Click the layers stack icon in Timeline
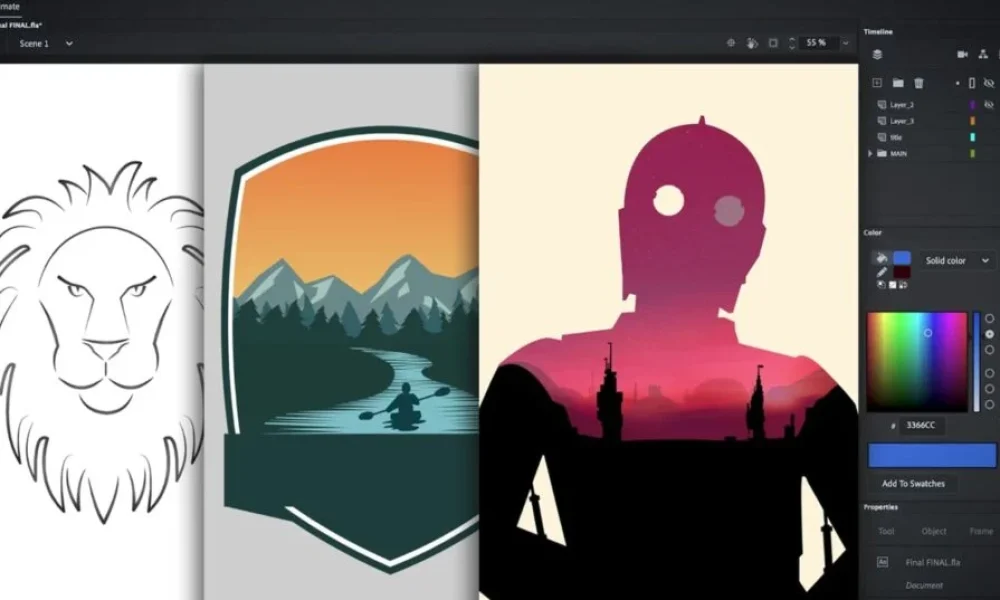 (x=878, y=54)
